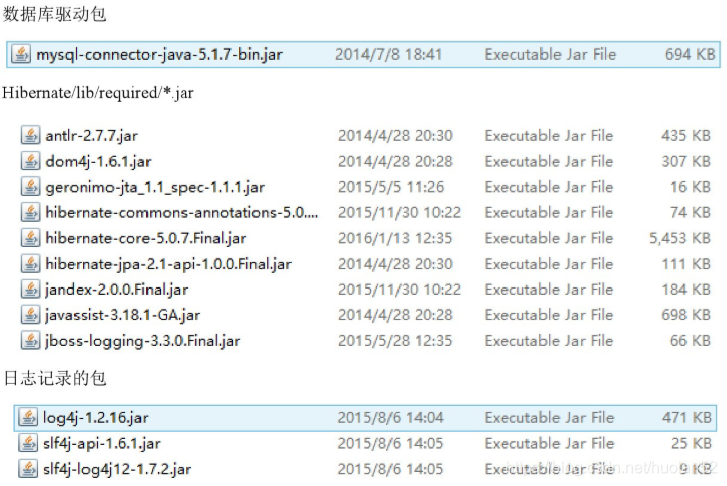Click Executable Jar File type of log4j row
The width and height of the screenshot is (727, 486).
click(549, 417)
